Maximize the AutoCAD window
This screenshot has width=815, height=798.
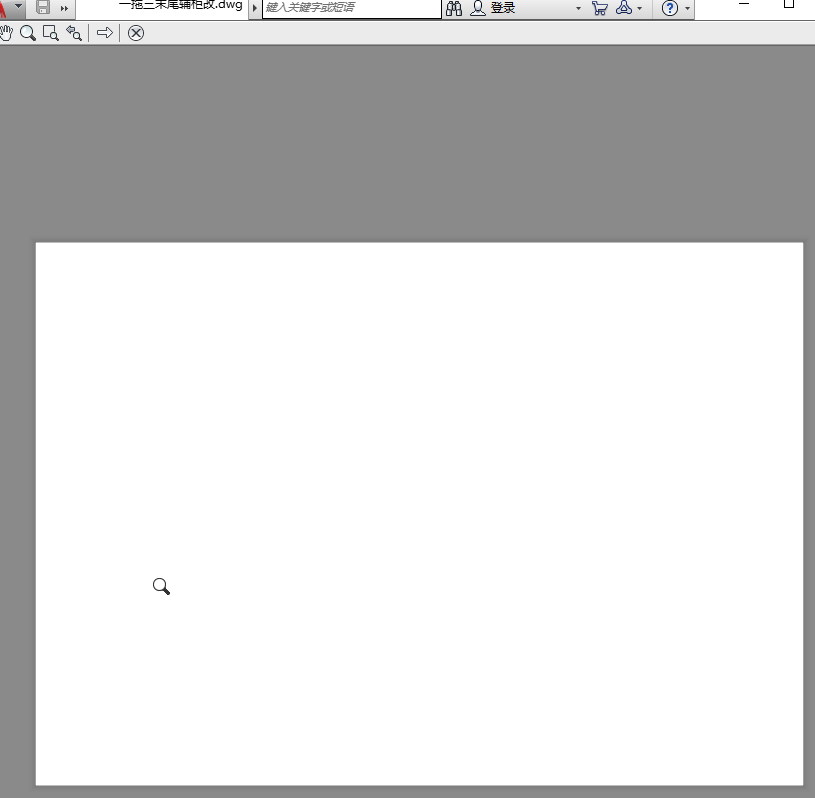(x=788, y=4)
